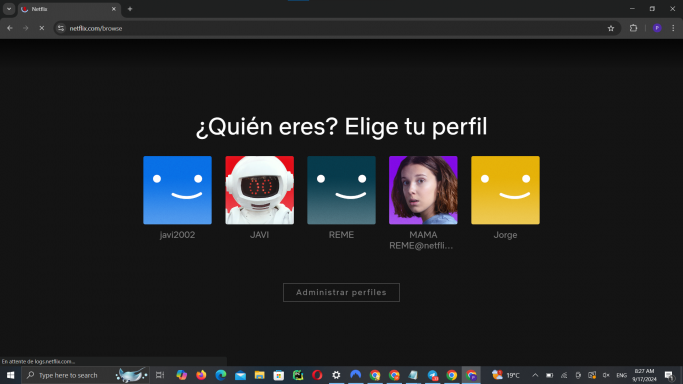The height and width of the screenshot is (384, 683).
Task: Open a new browser tab
Action: (x=130, y=9)
